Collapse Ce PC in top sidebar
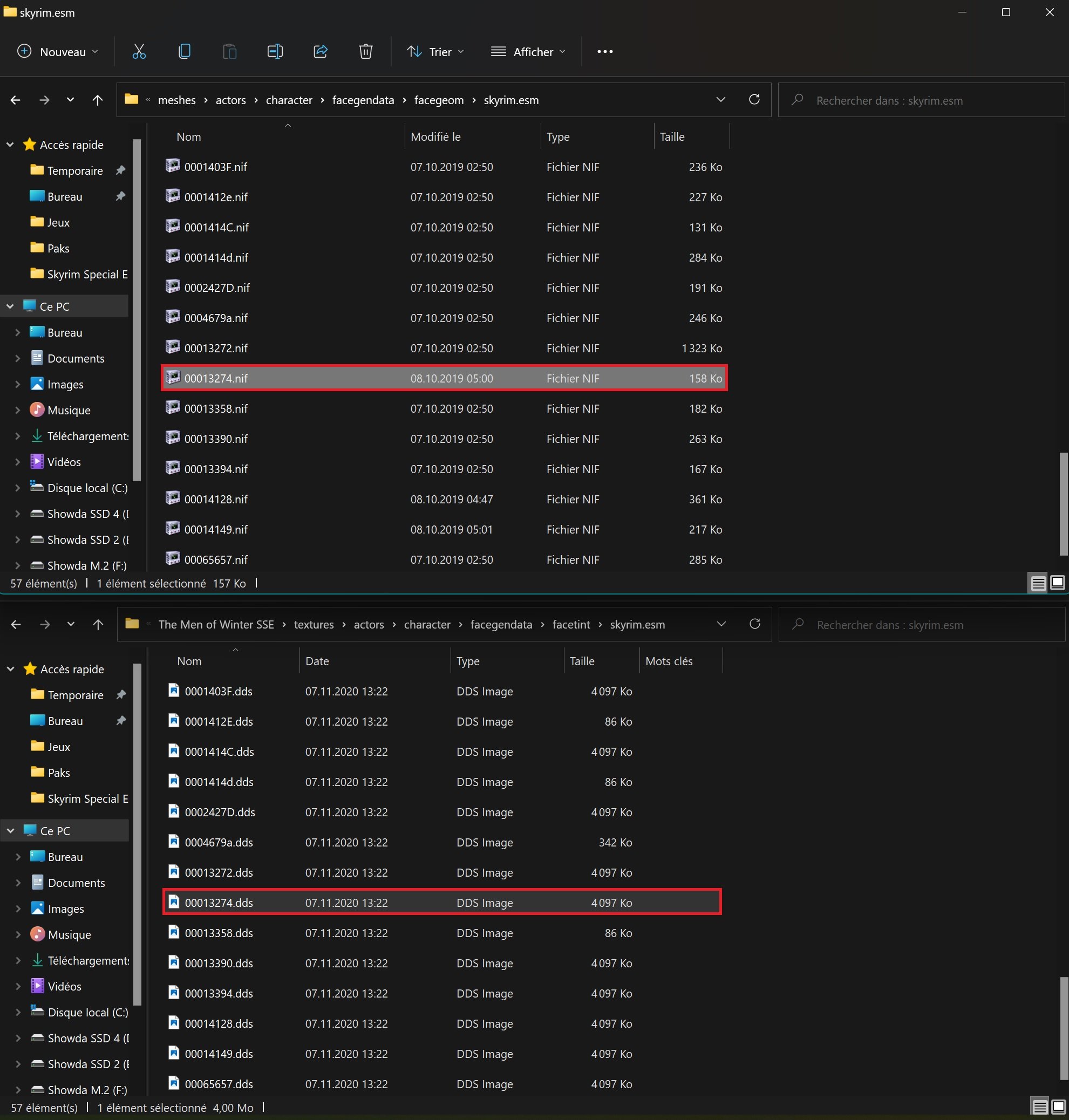This screenshot has width=1069, height=1120. 10,306
